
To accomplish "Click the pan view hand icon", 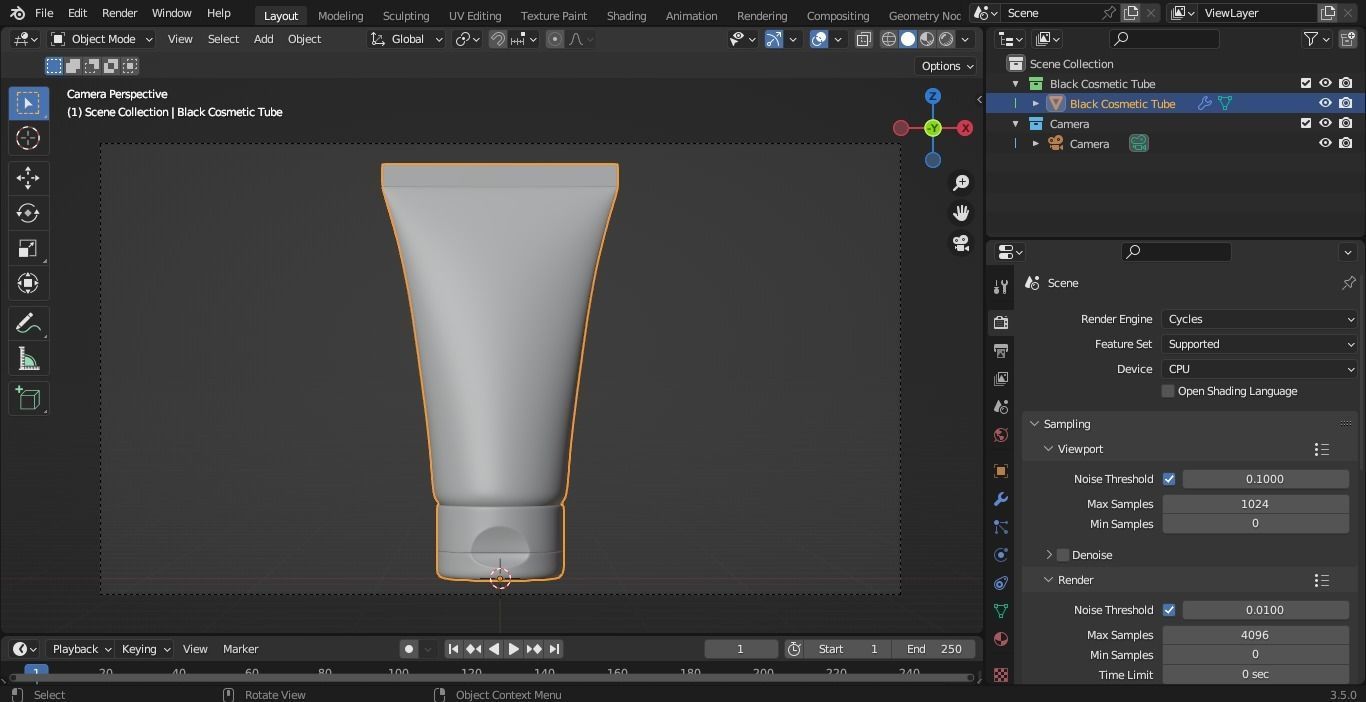I will [x=961, y=213].
